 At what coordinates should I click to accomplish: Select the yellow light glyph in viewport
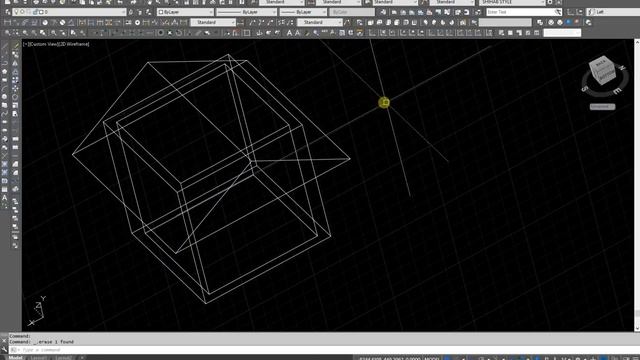tap(384, 102)
